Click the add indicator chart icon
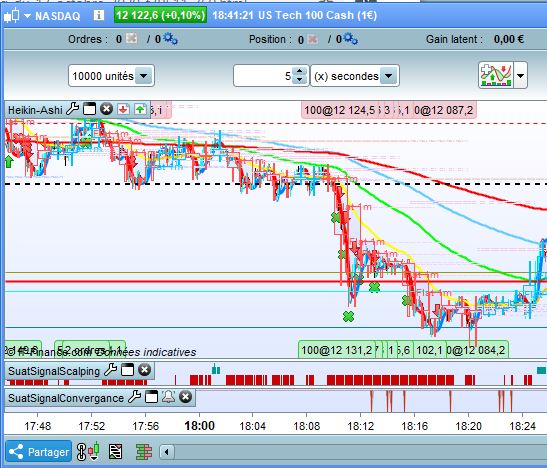 tap(496, 75)
